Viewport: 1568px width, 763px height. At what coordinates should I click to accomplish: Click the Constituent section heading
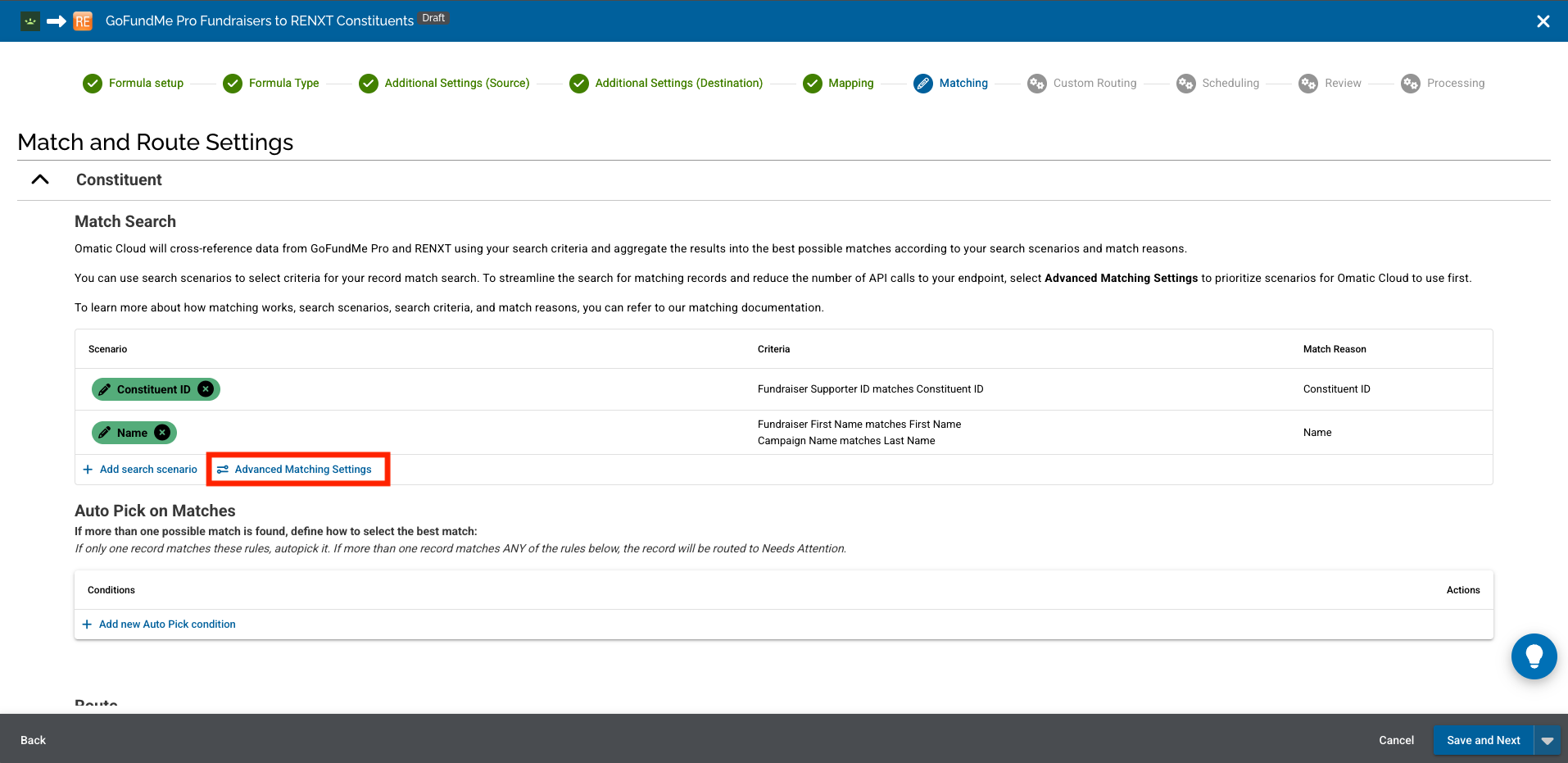(119, 179)
